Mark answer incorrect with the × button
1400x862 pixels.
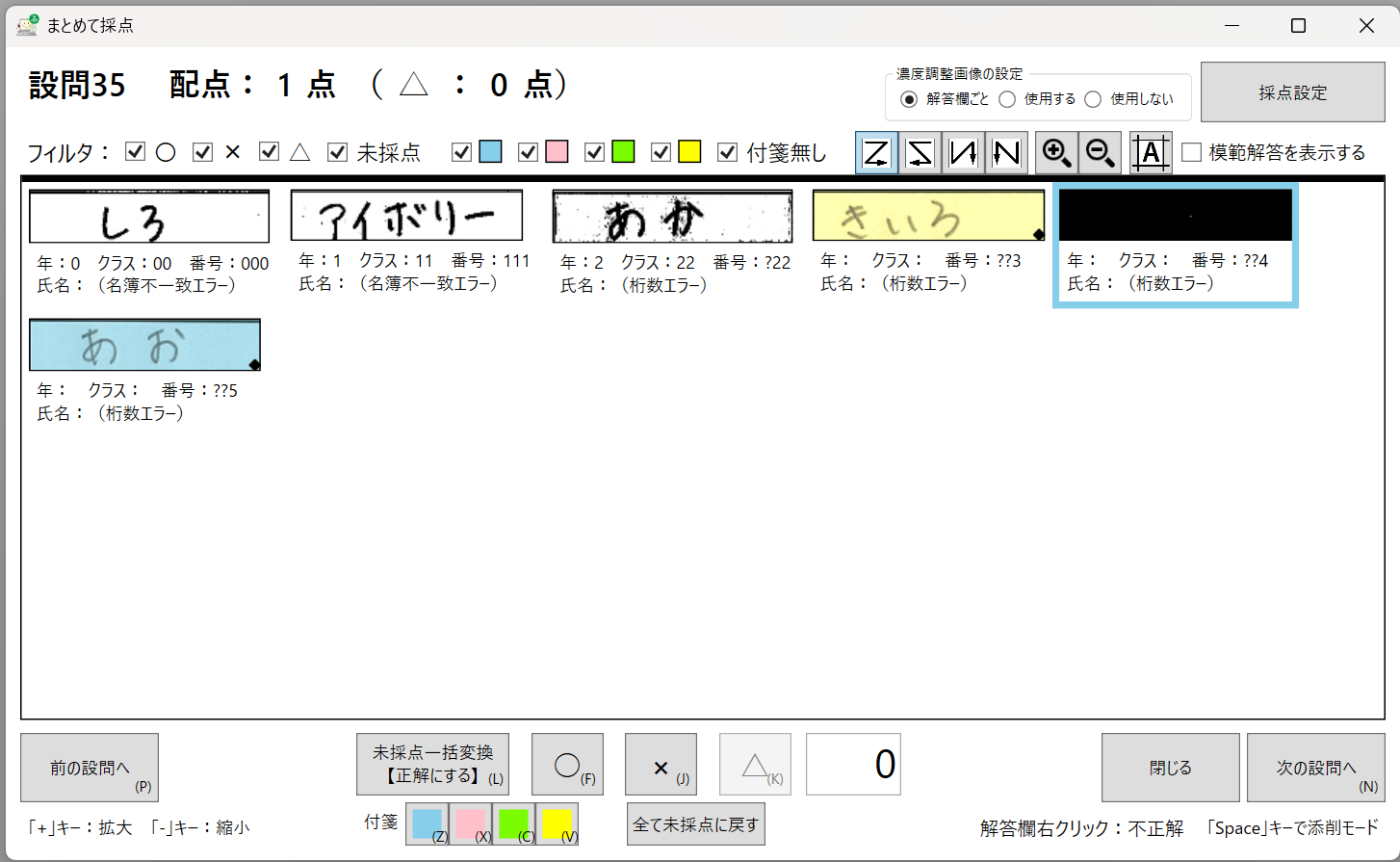(x=661, y=765)
